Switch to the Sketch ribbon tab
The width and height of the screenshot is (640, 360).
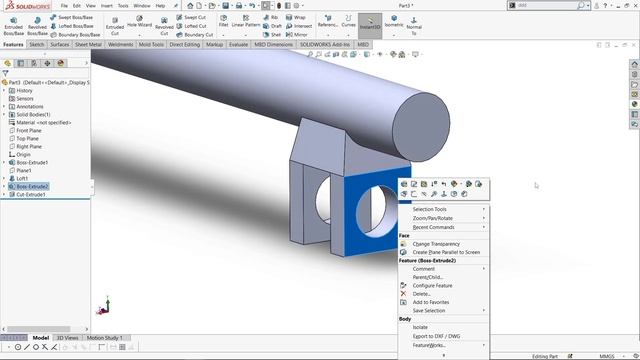coord(36,44)
